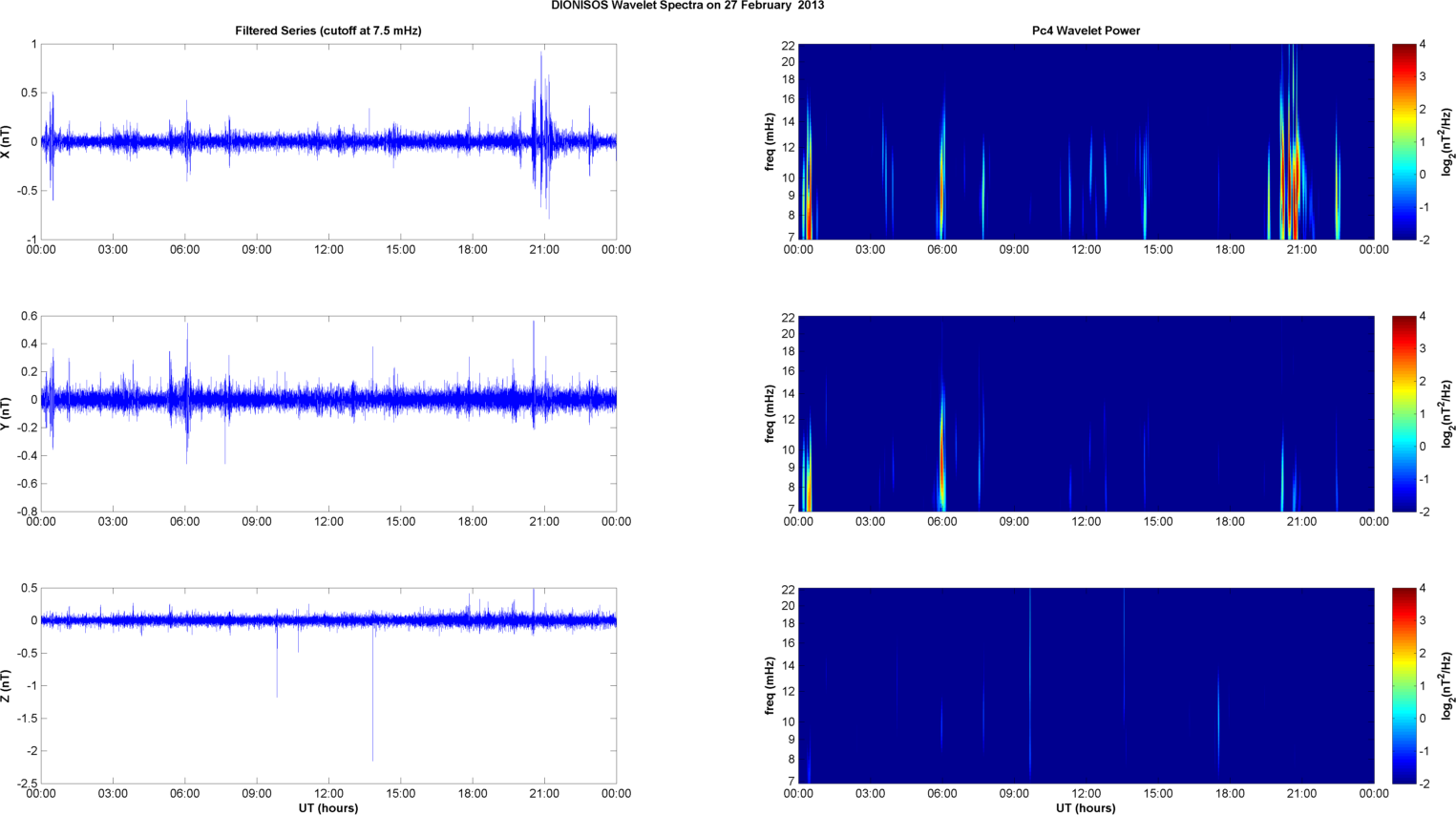Click the top X-component wavelet power colorbar
The height and width of the screenshot is (815, 1456).
click(1403, 141)
